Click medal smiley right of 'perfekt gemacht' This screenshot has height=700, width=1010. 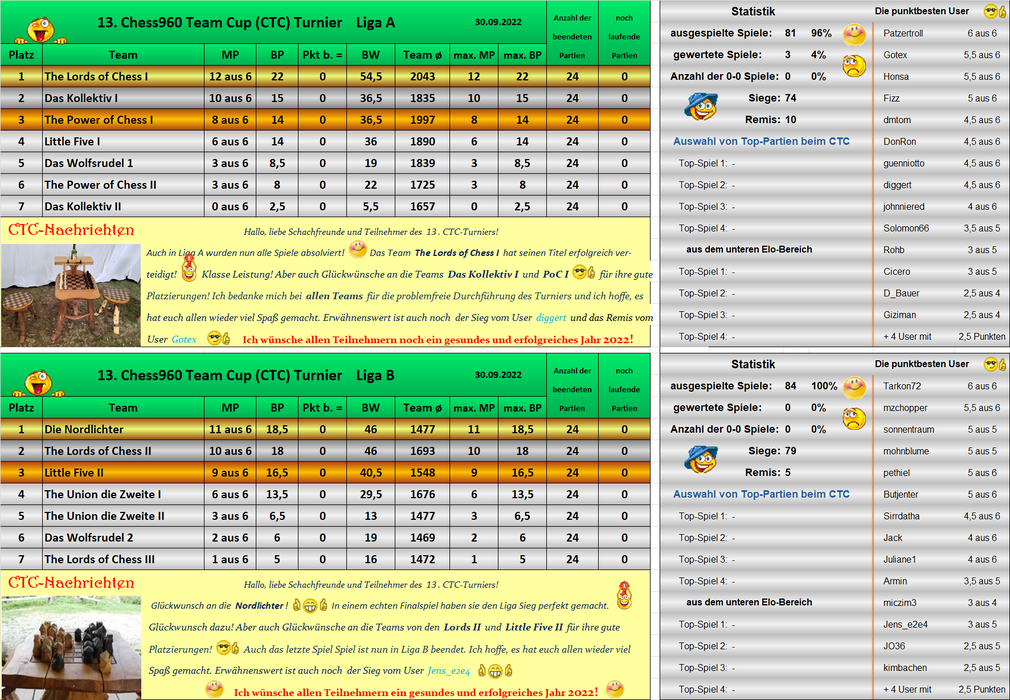click(x=624, y=596)
